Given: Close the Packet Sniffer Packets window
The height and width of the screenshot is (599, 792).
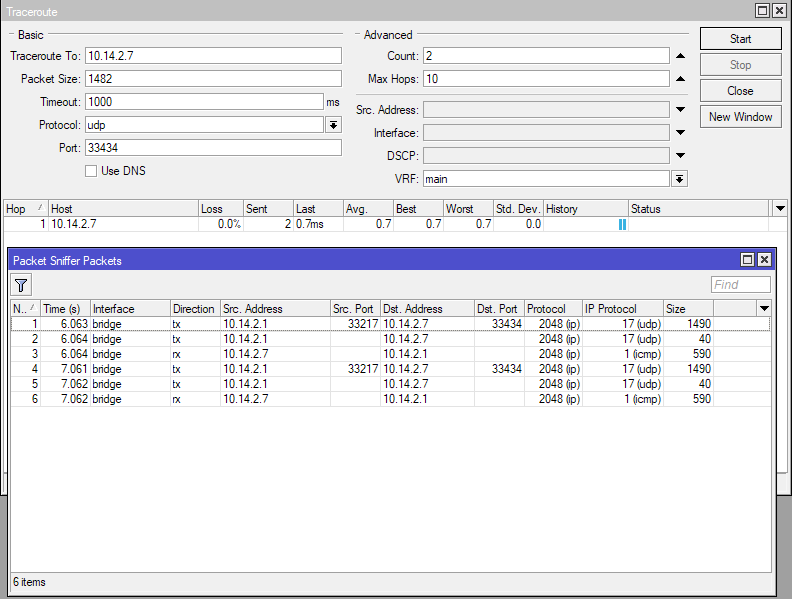Looking at the screenshot, I should [x=765, y=260].
